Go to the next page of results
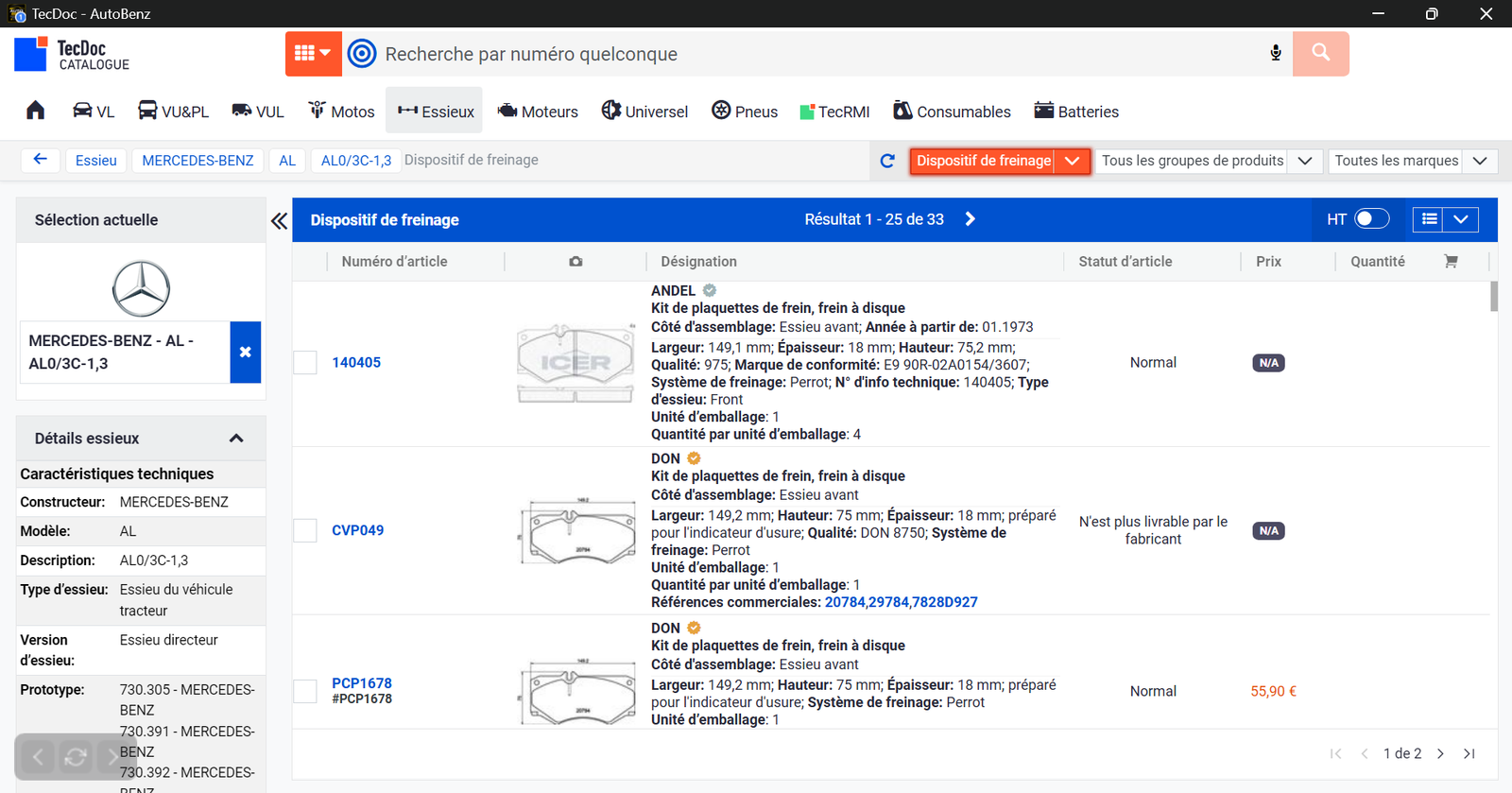The image size is (1512, 793). click(x=1440, y=754)
